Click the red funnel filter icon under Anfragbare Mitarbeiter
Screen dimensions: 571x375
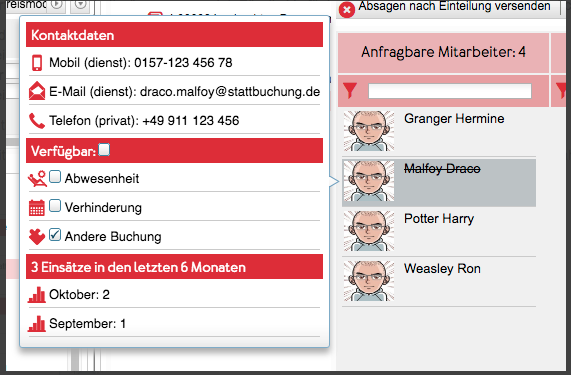tap(350, 91)
